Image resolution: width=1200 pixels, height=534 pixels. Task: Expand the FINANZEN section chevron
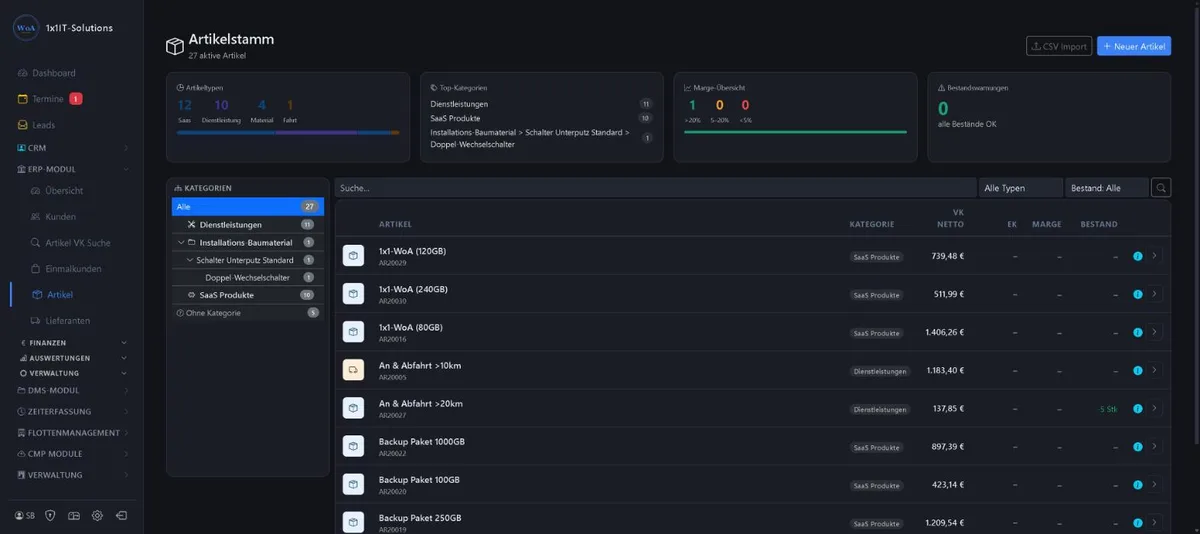pyautogui.click(x=125, y=343)
